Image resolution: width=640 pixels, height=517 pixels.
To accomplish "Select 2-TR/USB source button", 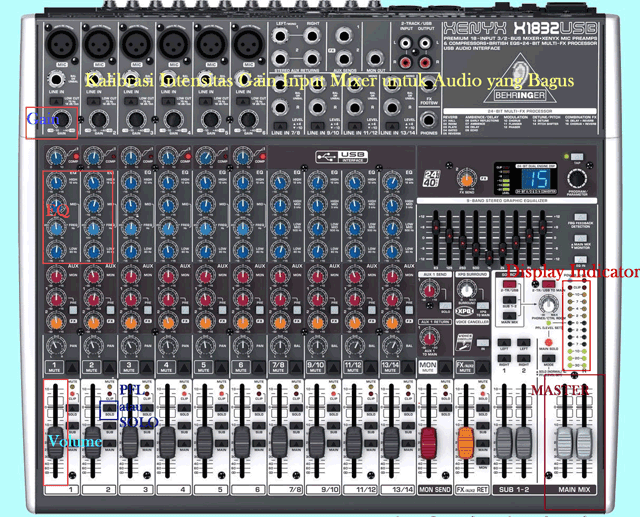I will tap(509, 284).
